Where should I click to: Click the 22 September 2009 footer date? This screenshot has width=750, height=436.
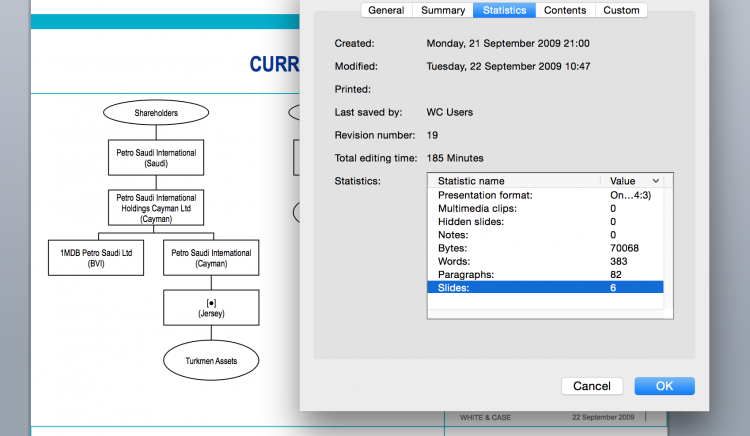coord(603,417)
